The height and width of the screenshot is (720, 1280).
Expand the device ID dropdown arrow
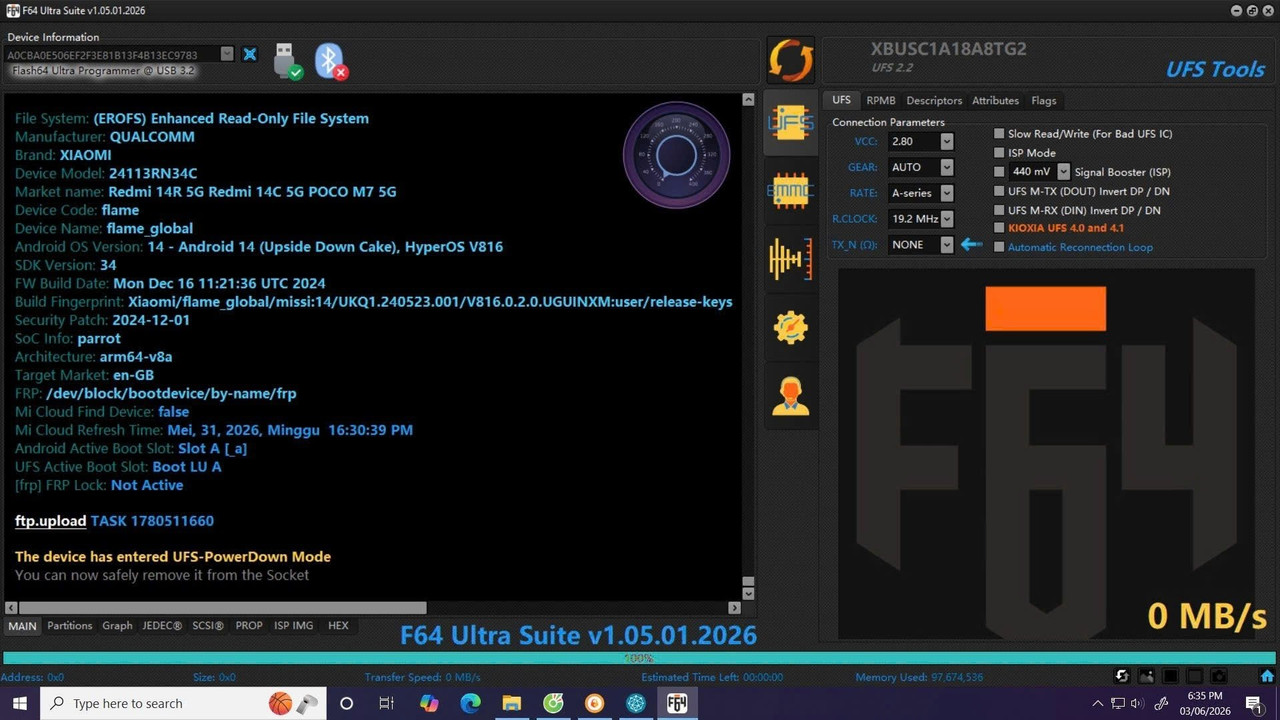pyautogui.click(x=227, y=54)
